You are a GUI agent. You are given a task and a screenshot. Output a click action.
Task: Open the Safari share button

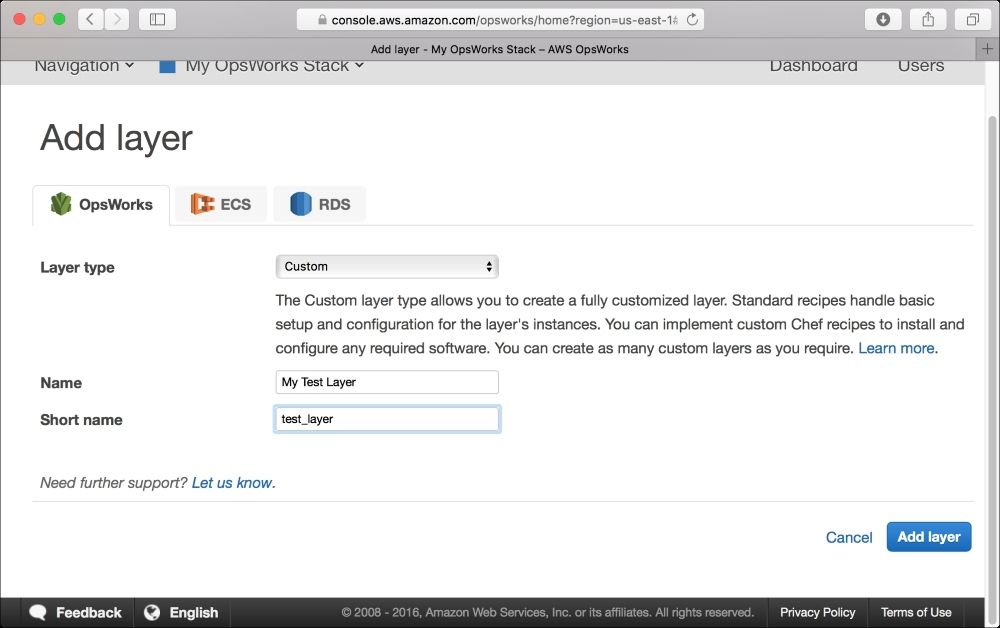tap(928, 19)
